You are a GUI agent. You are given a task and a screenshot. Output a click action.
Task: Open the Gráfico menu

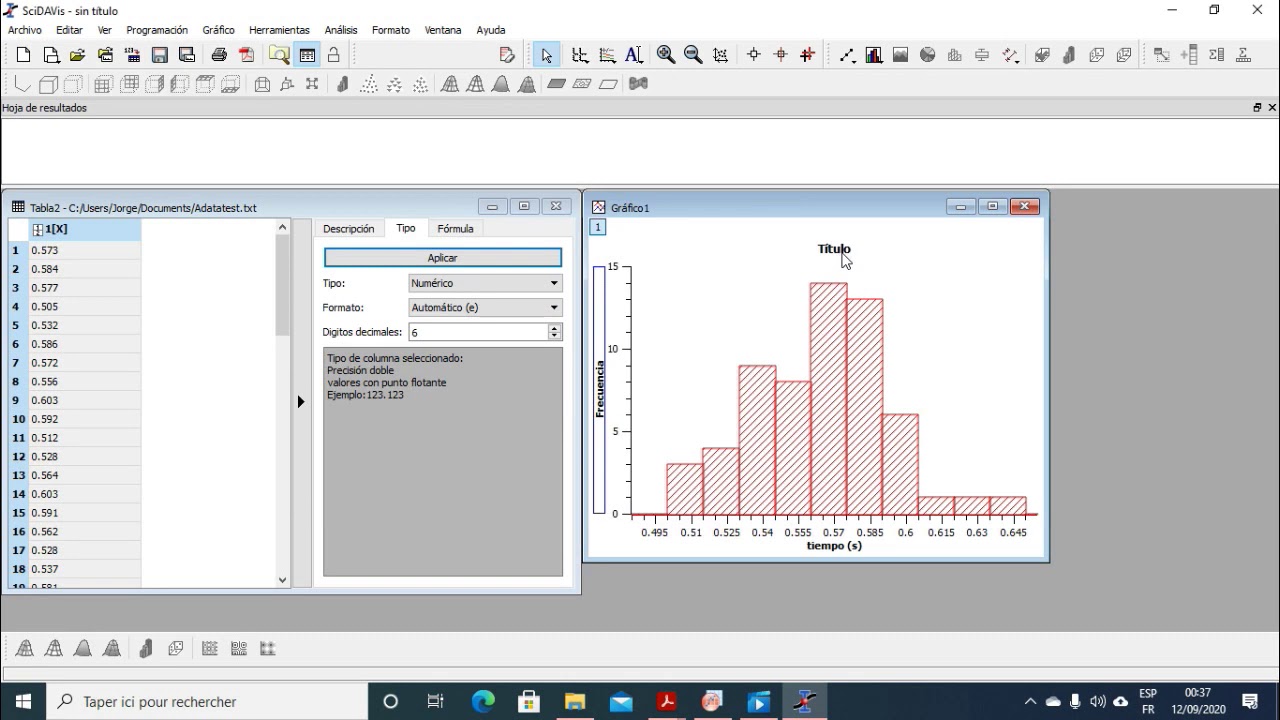218,30
